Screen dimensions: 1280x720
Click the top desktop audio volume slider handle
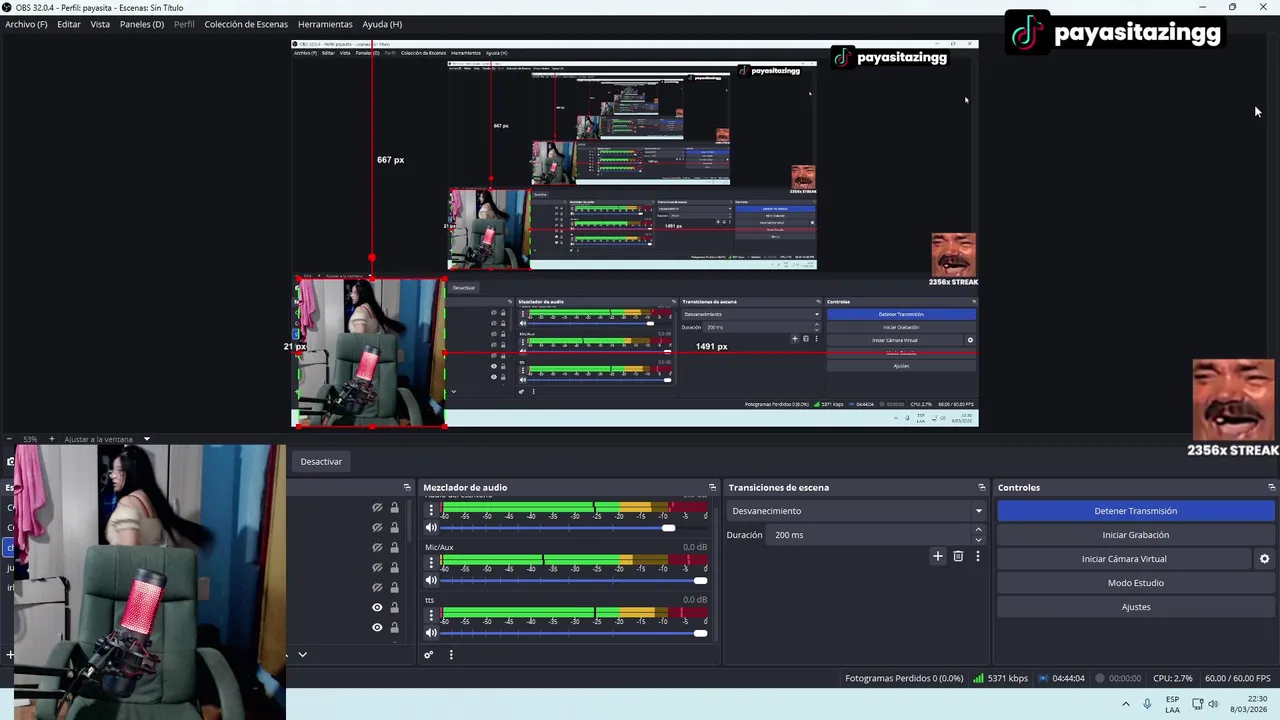pyautogui.click(x=668, y=528)
